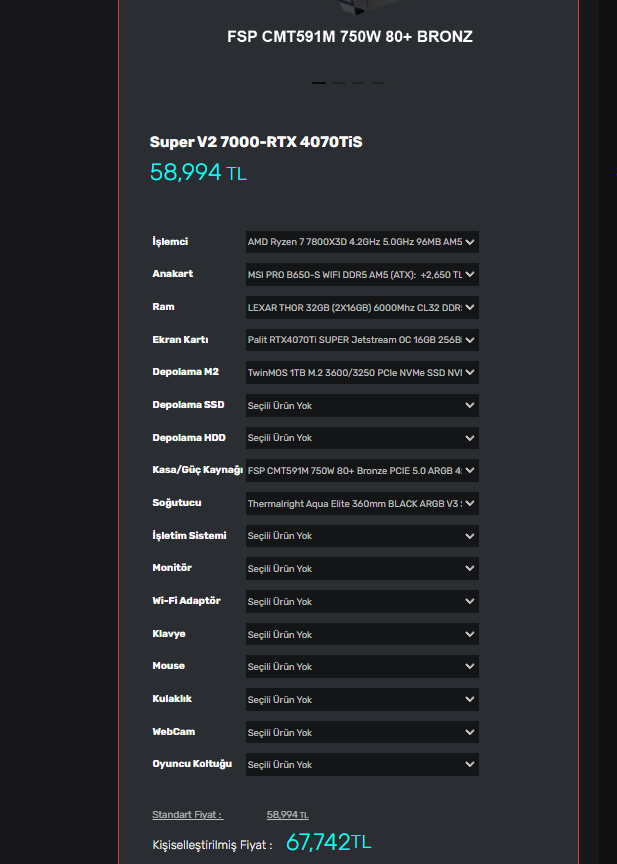Open the Depolama M2 dropdown

point(362,372)
